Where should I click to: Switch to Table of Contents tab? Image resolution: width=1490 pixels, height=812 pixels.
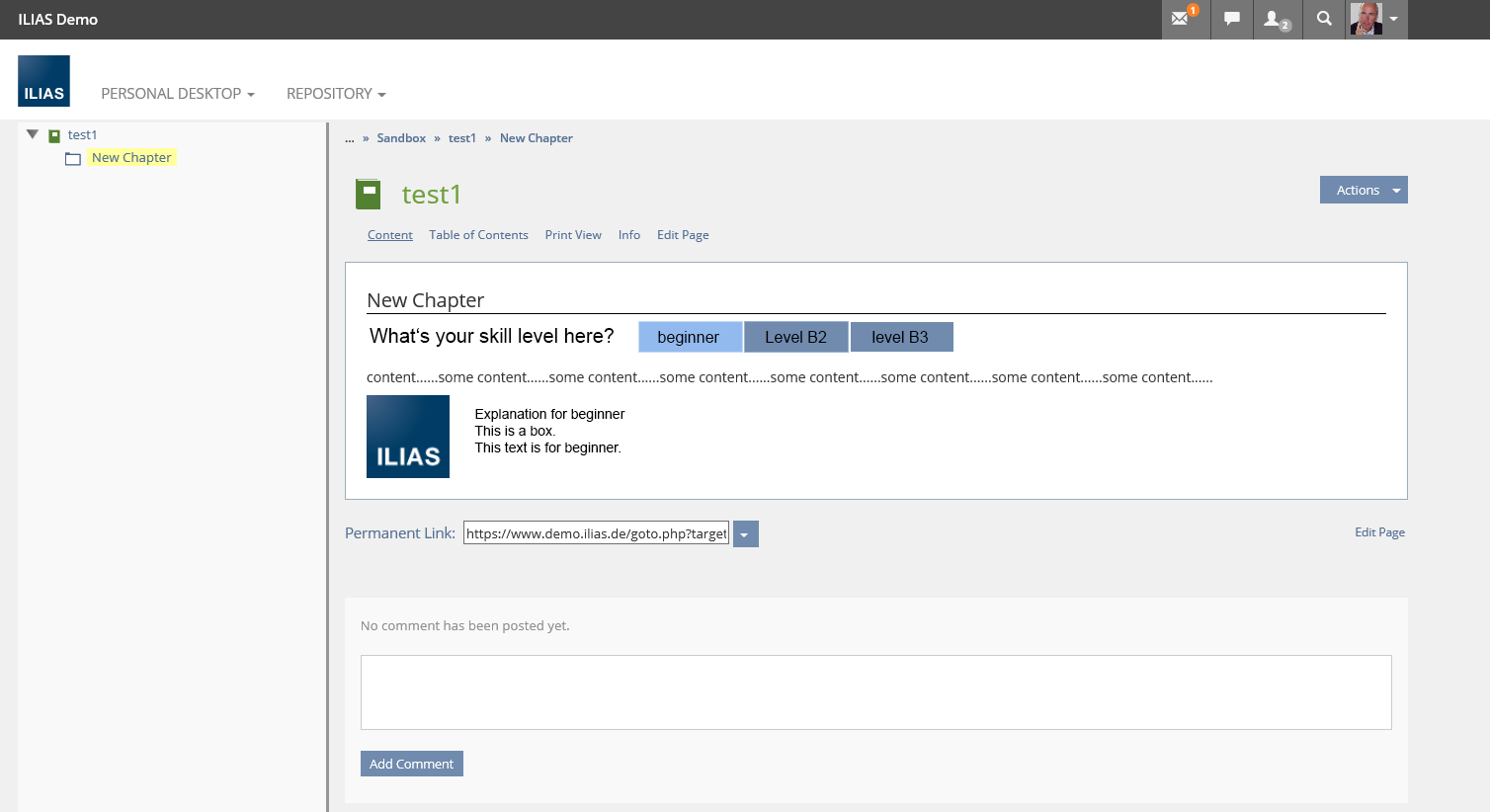pyautogui.click(x=478, y=235)
